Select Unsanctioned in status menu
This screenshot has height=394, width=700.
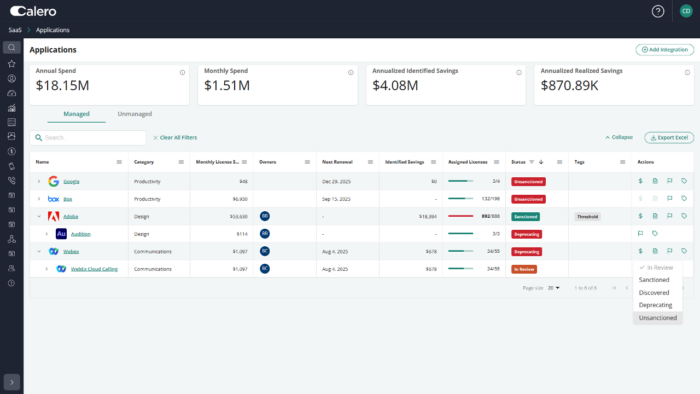658,318
